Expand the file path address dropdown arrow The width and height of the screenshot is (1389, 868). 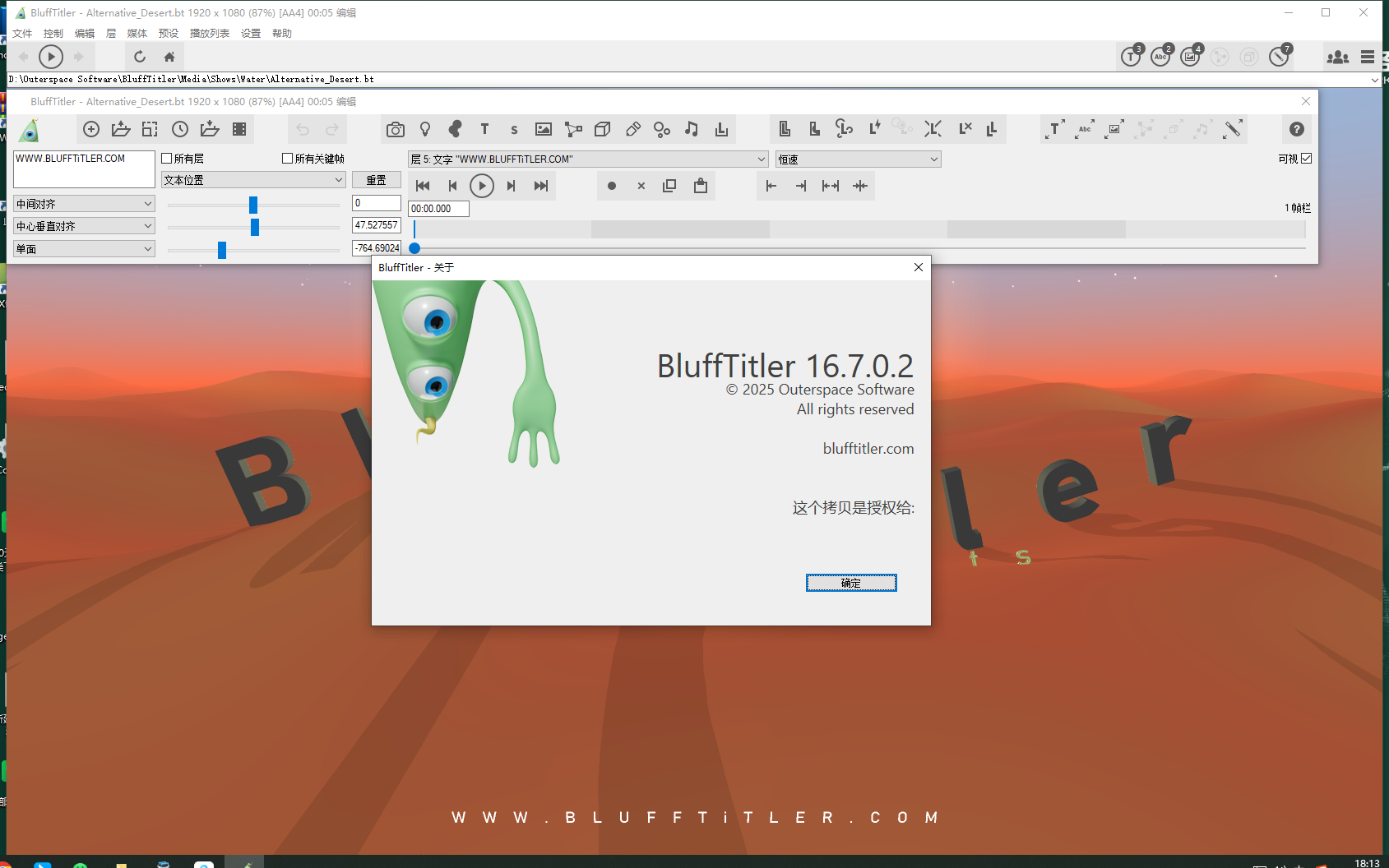(x=1375, y=80)
